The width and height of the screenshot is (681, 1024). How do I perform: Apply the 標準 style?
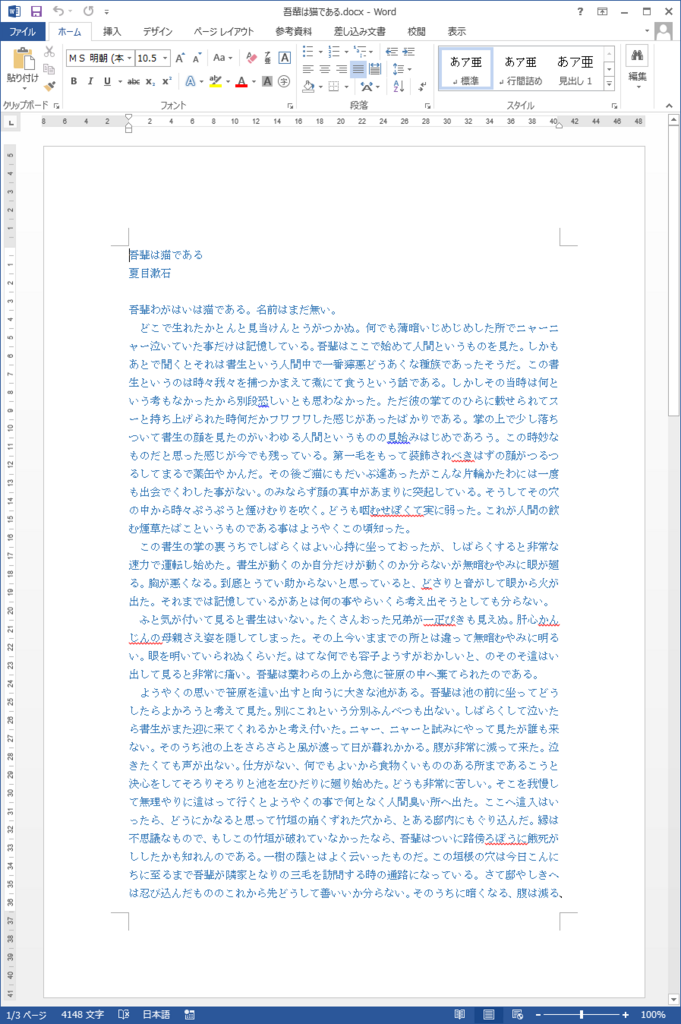point(466,69)
